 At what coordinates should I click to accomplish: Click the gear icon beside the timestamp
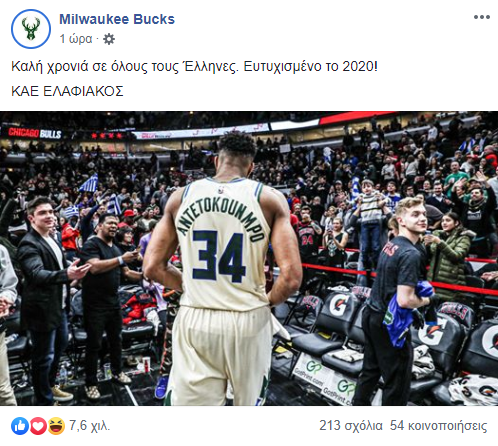point(109,39)
